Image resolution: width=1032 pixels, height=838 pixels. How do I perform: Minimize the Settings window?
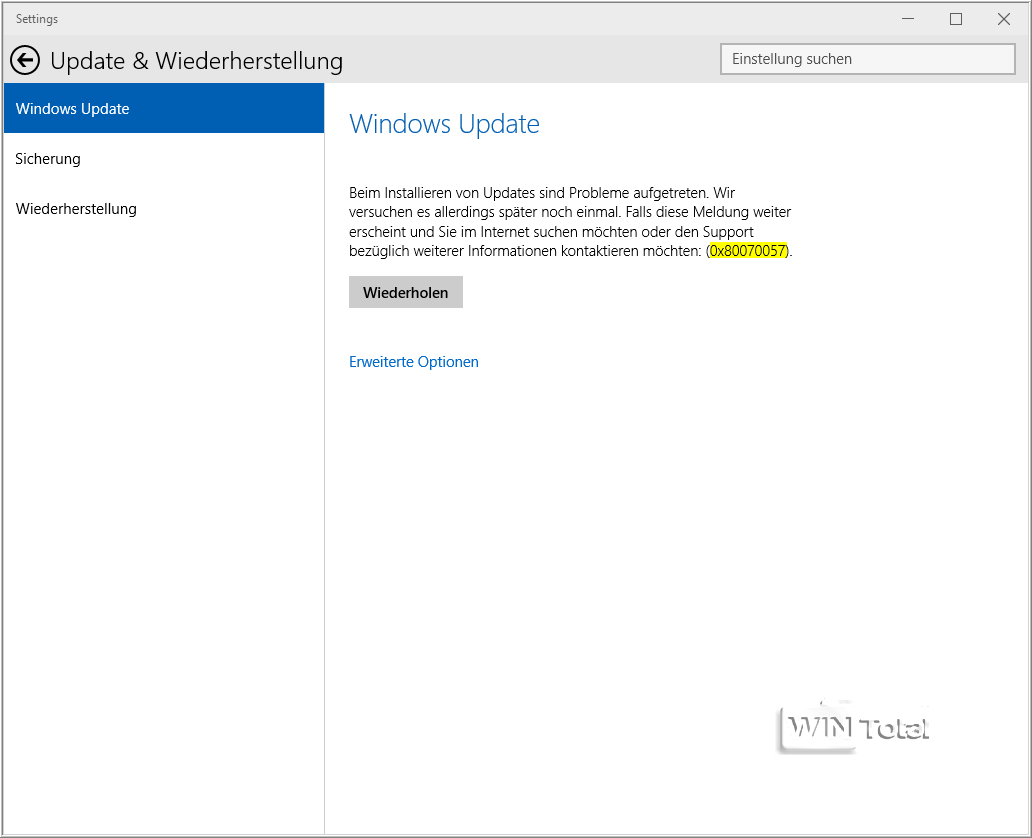tap(908, 19)
